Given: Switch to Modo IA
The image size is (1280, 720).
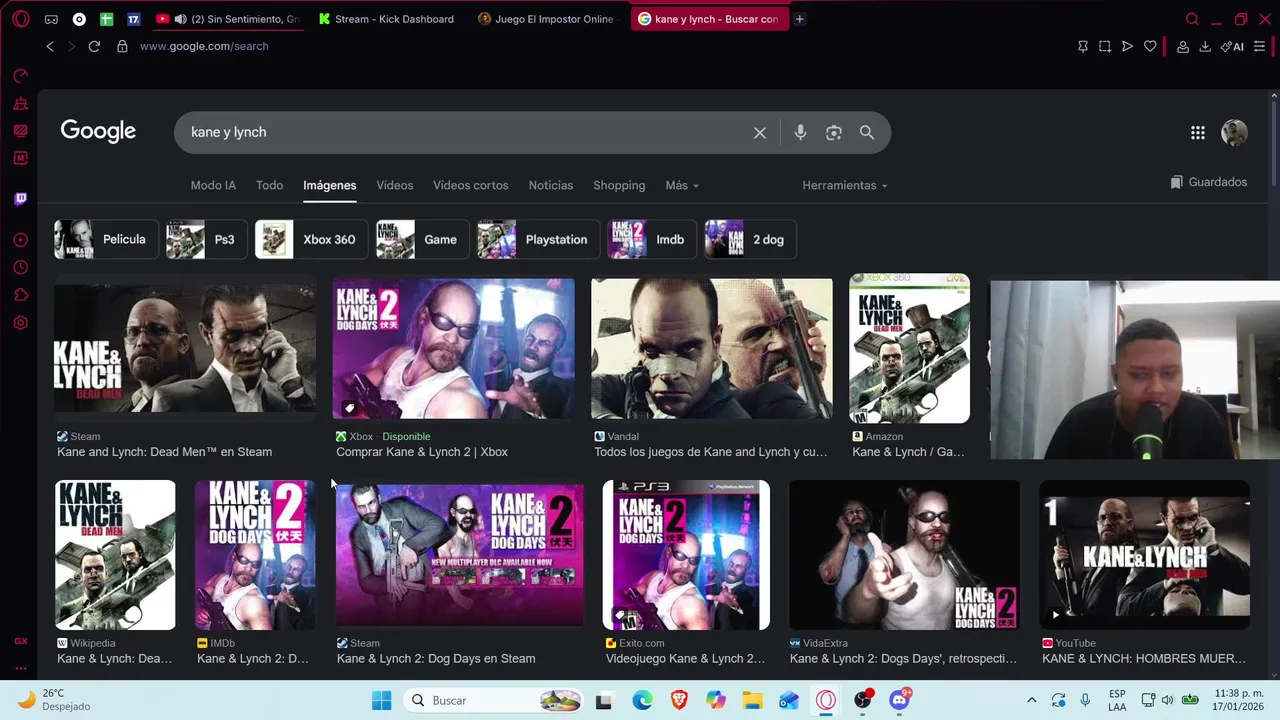Looking at the screenshot, I should (x=213, y=185).
